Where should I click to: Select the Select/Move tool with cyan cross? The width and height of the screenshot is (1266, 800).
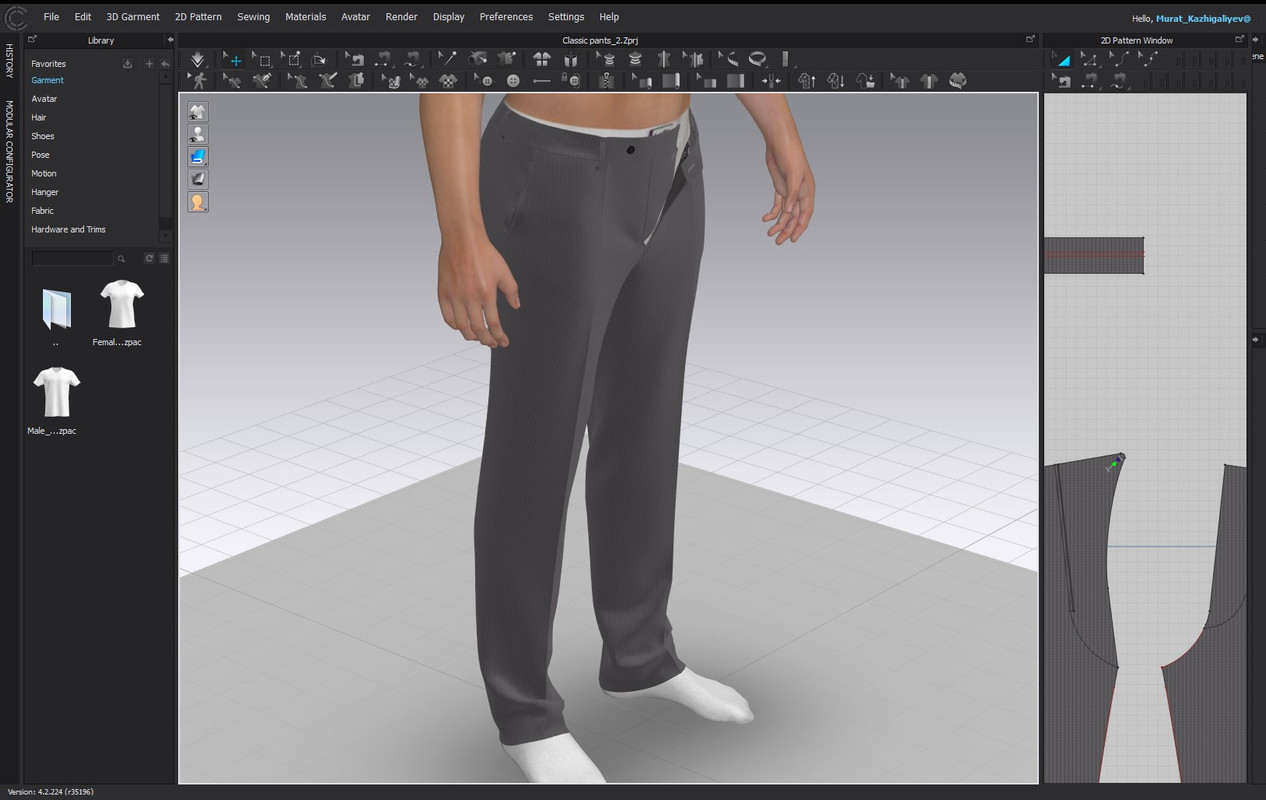[233, 59]
